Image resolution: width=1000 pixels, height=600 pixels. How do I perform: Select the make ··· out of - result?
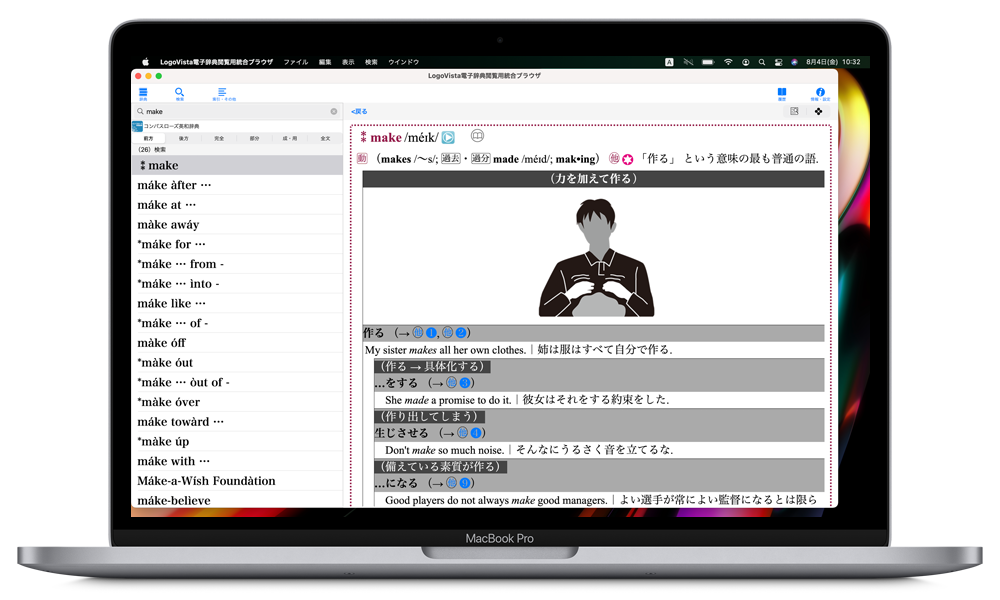(x=237, y=383)
